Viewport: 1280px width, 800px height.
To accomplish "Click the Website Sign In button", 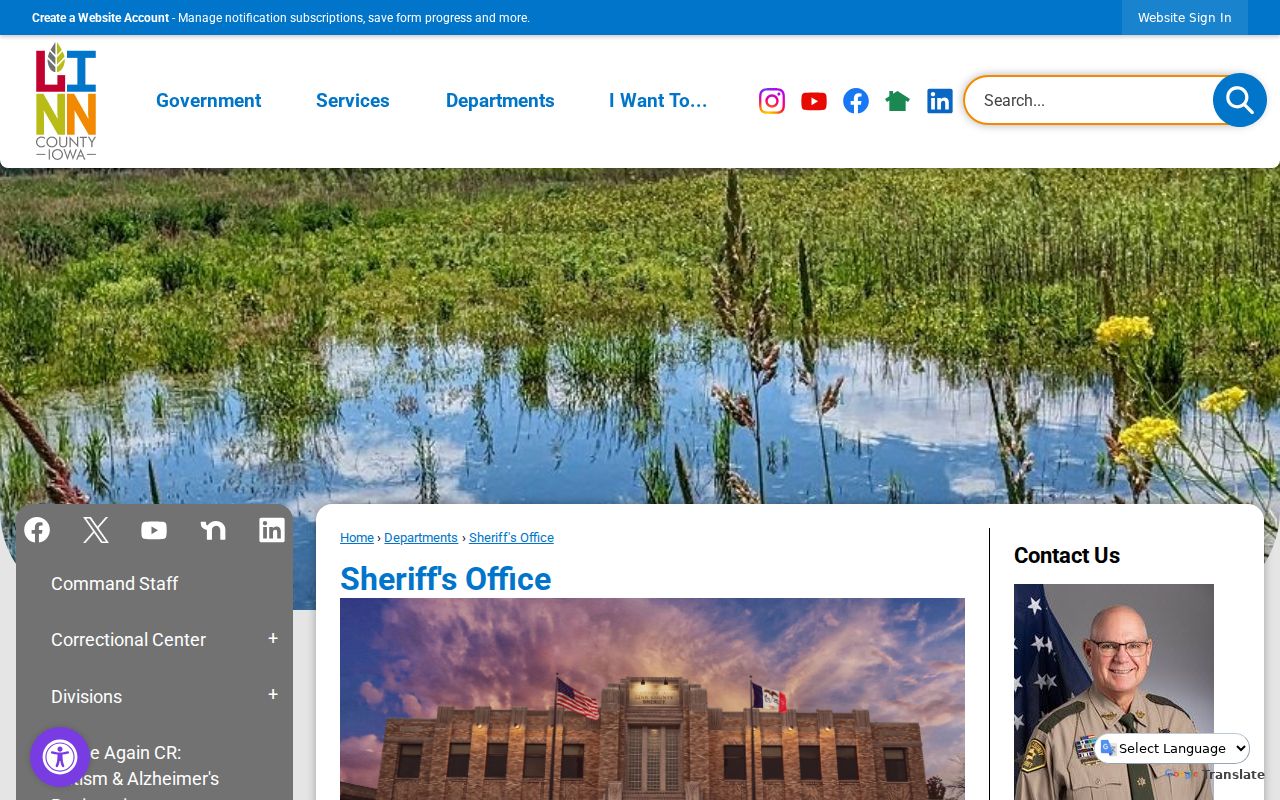I will 1185,18.
